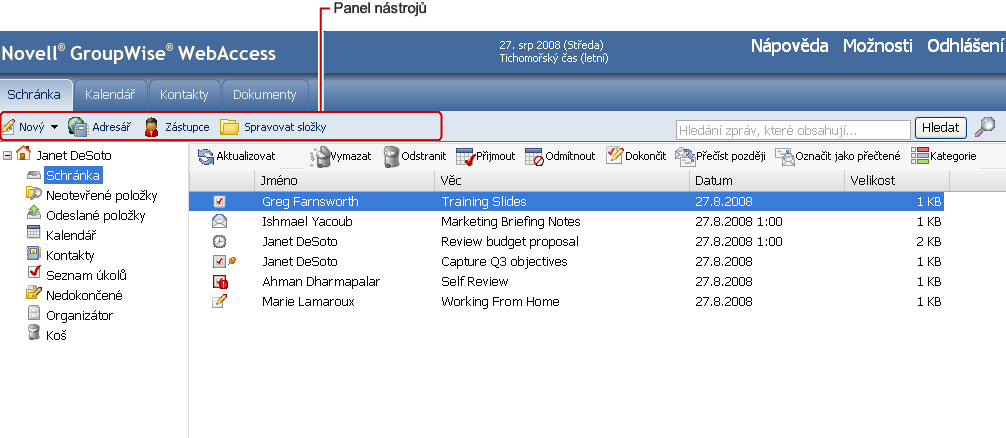Open the Nový dropdown arrow
This screenshot has height=438, width=1006.
pyautogui.click(x=54, y=127)
